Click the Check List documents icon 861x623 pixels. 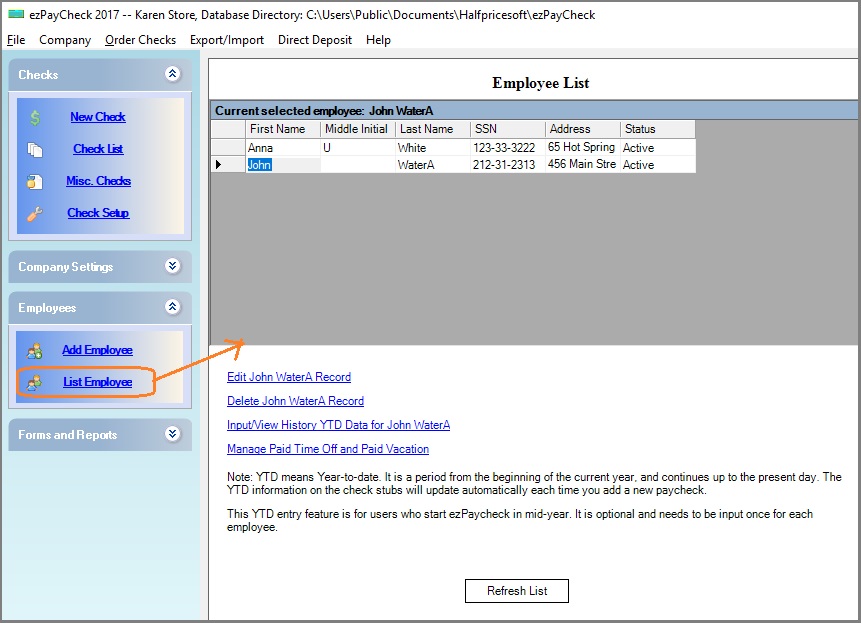pyautogui.click(x=35, y=149)
